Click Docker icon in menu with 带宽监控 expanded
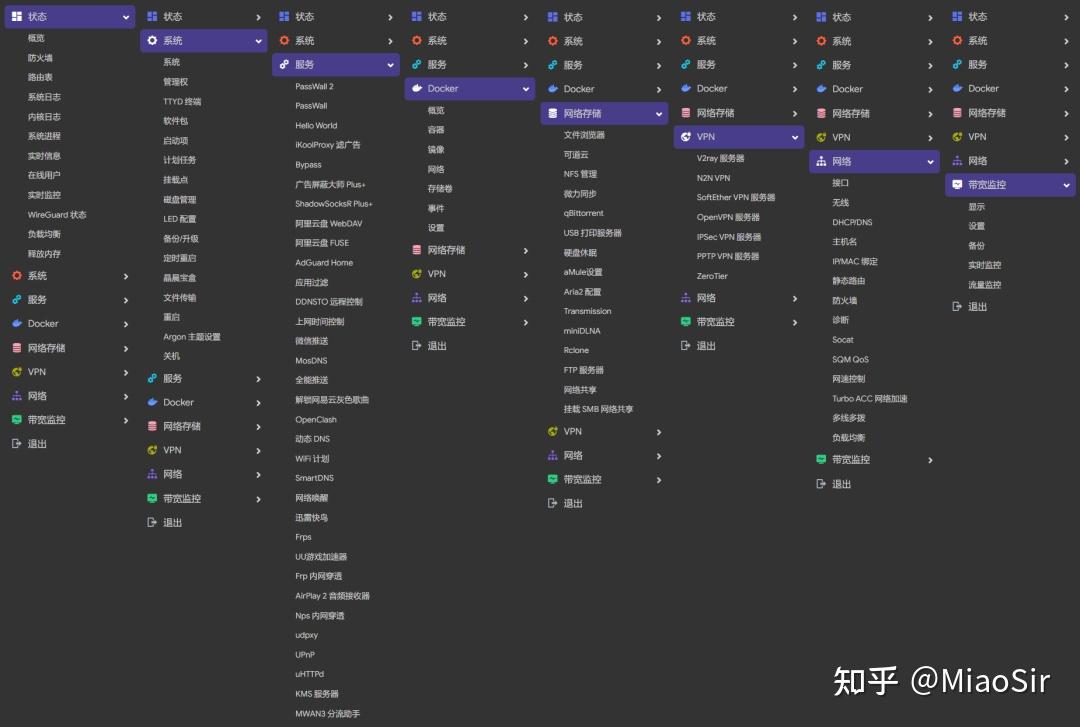Screen dimensions: 1080x727 point(957,88)
